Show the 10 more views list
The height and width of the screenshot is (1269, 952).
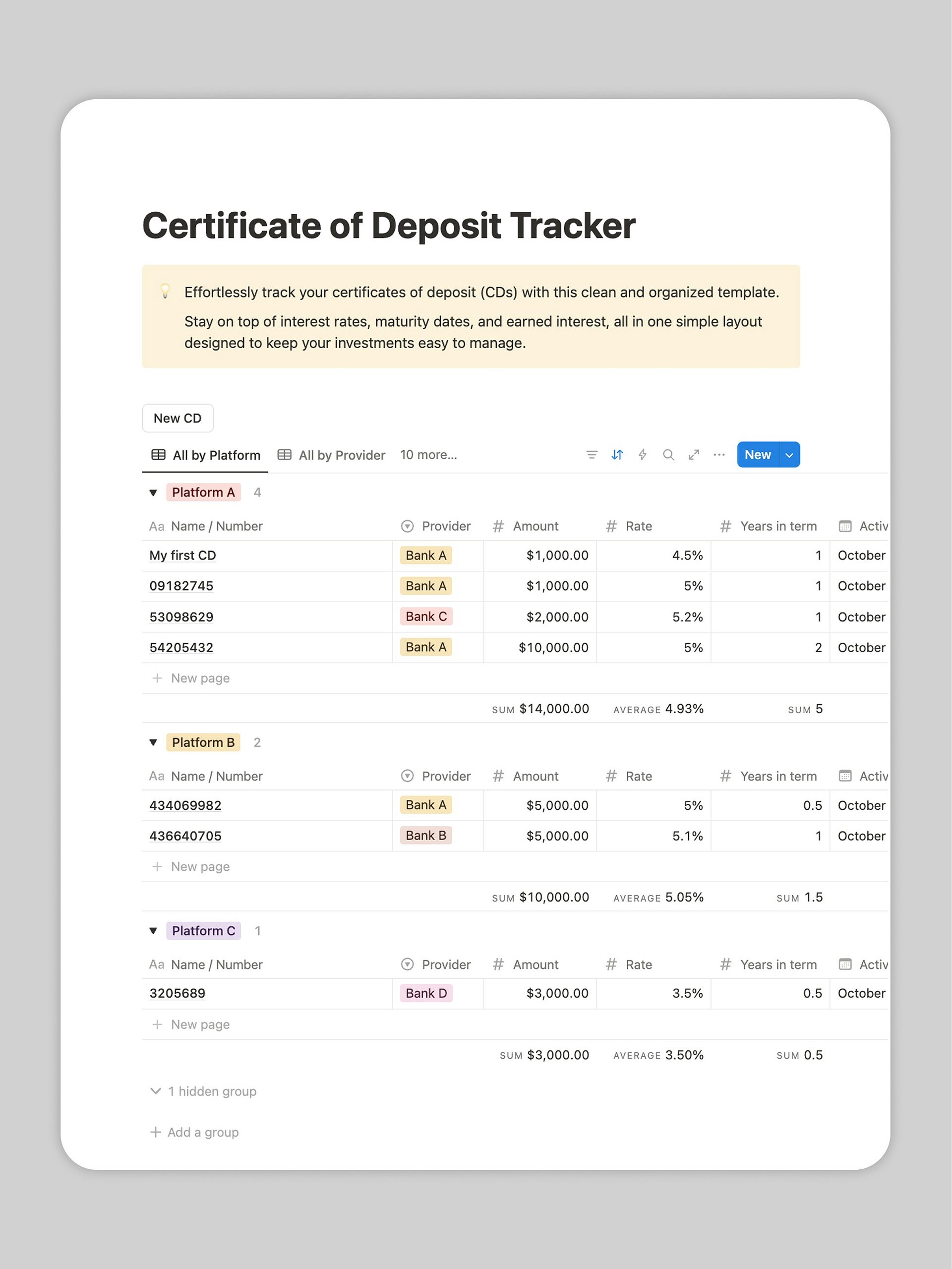click(x=428, y=455)
